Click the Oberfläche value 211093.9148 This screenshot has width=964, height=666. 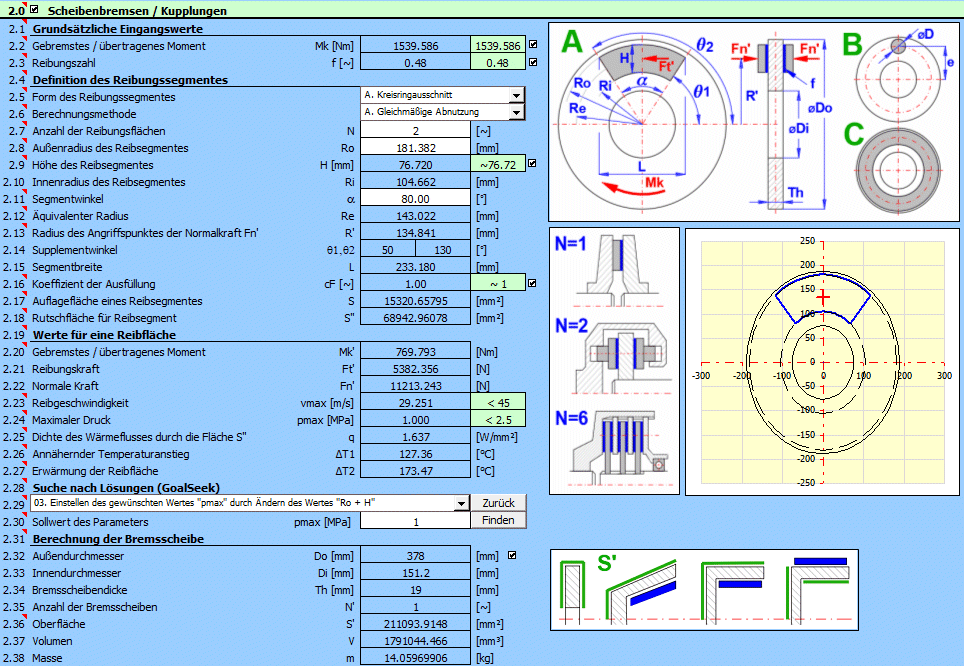tap(416, 624)
